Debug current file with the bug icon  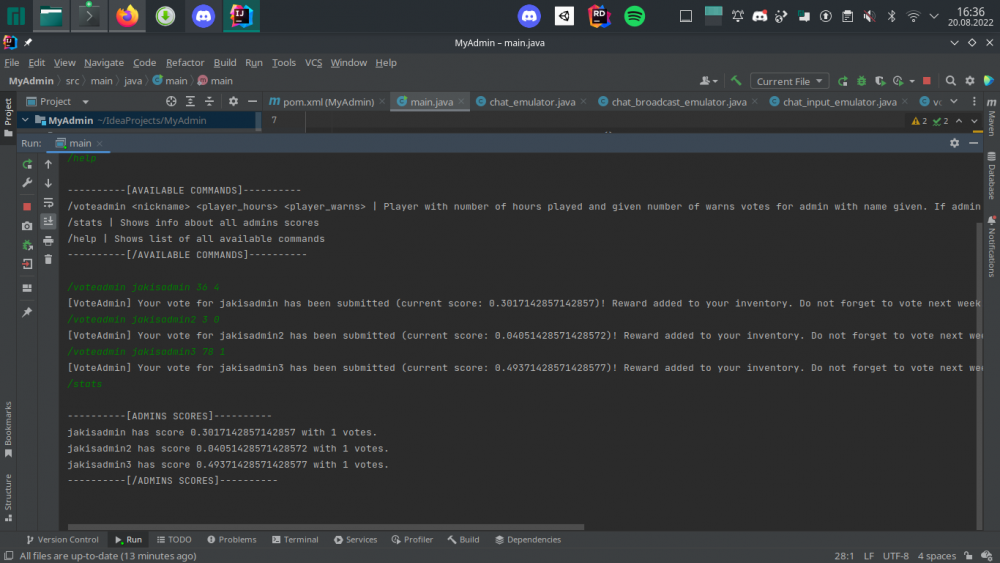862,81
